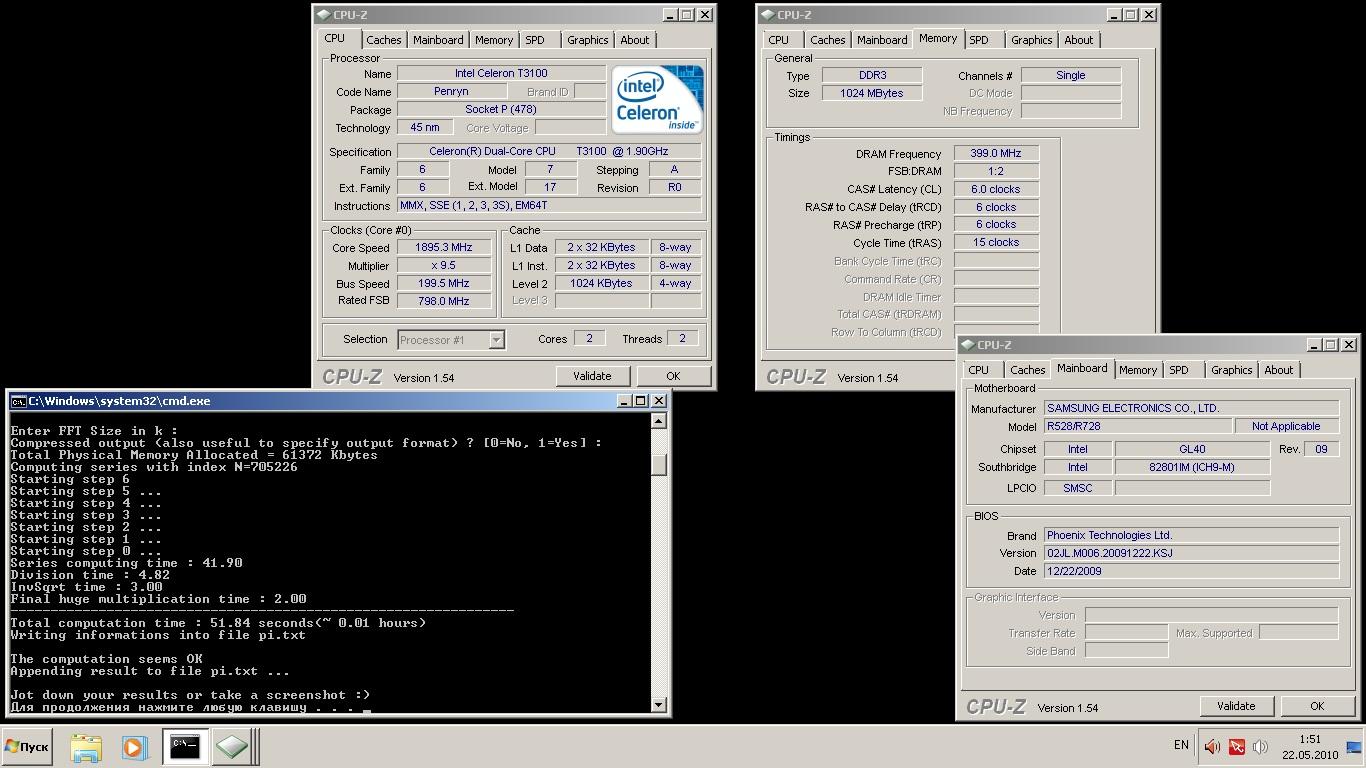Click Show desktop monitor icon in tray

point(1355,747)
